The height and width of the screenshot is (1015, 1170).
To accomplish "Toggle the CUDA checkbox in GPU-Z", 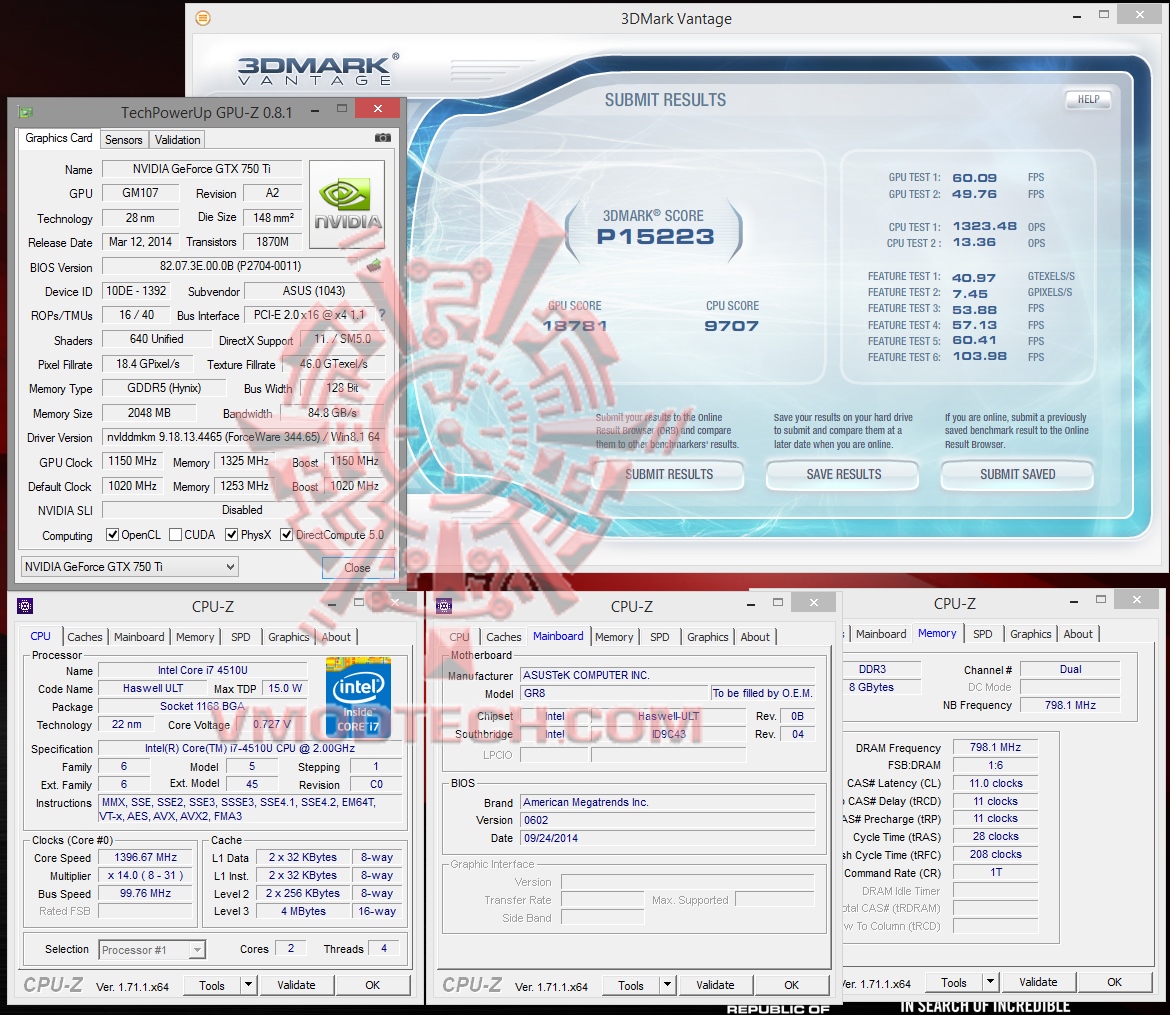I will tap(175, 534).
